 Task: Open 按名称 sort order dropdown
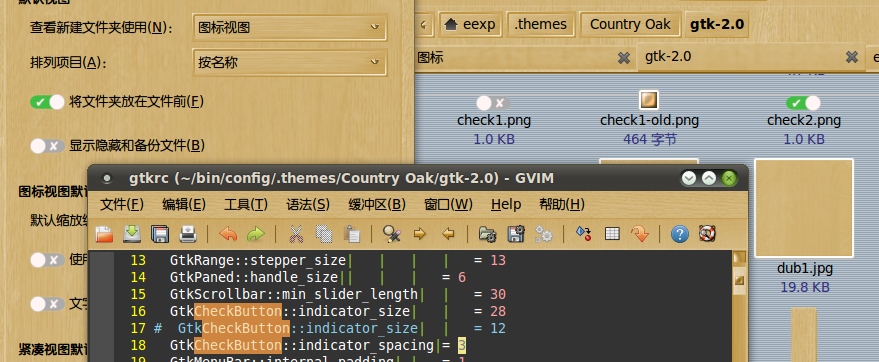tap(289, 62)
